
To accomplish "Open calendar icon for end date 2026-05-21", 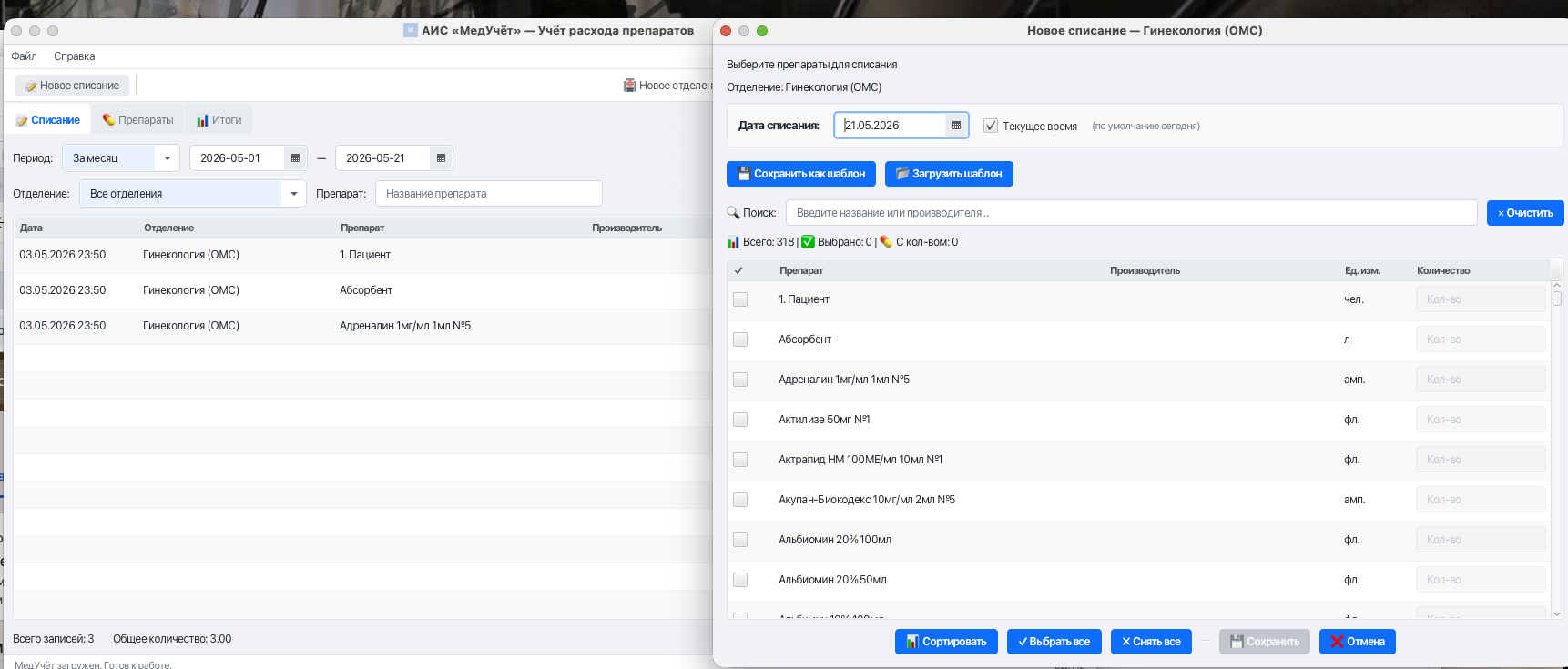I will pyautogui.click(x=441, y=158).
